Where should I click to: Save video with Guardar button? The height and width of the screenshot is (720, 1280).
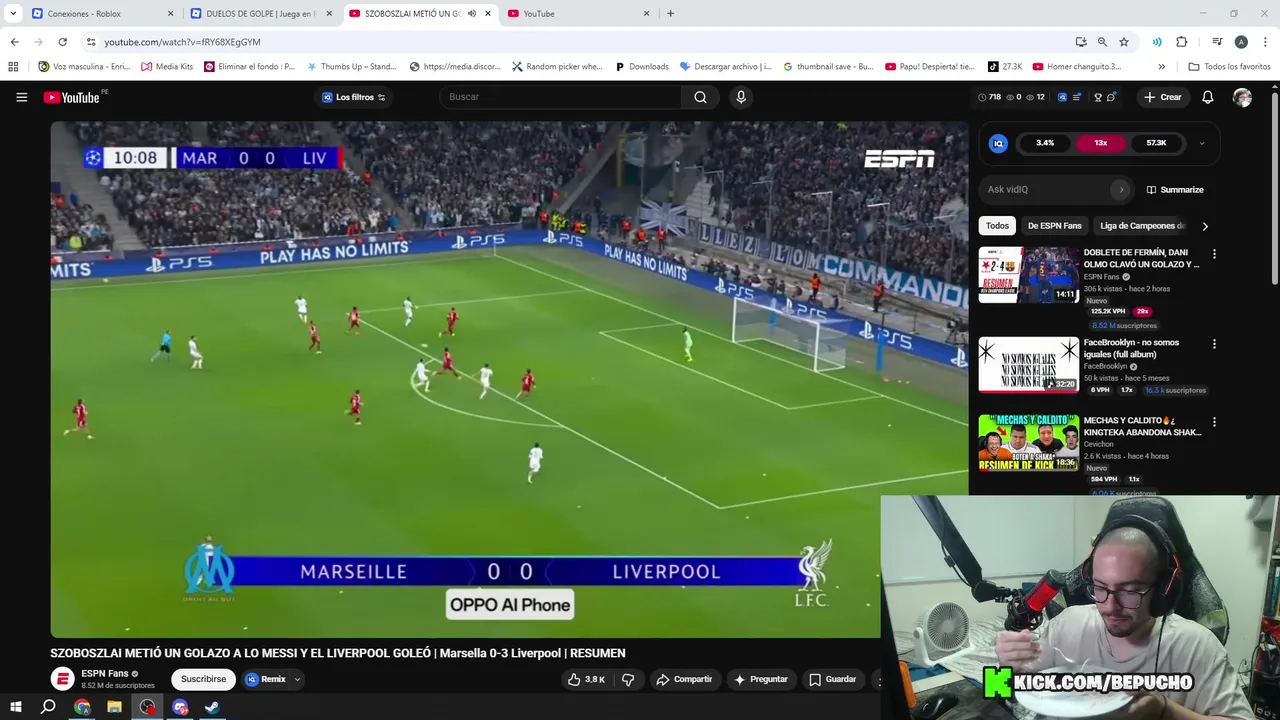833,679
